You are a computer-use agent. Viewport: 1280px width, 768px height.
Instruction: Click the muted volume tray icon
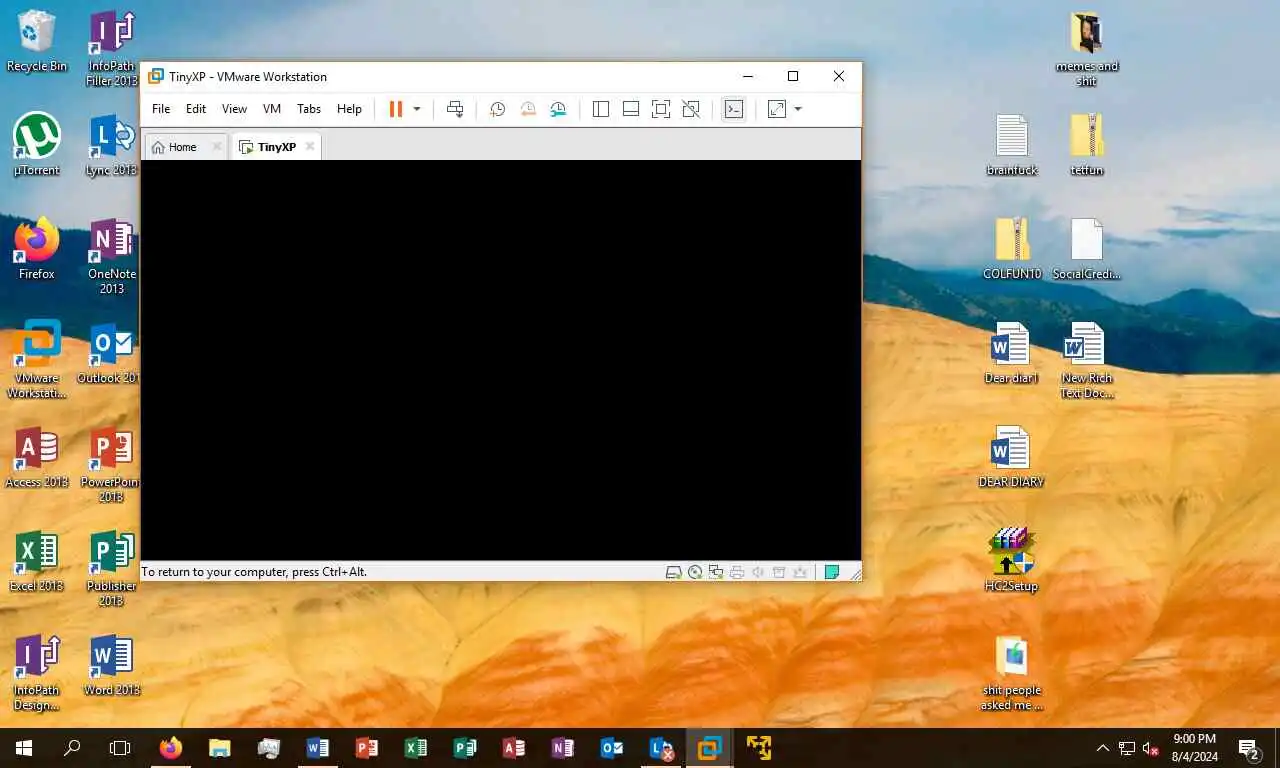coord(1151,748)
